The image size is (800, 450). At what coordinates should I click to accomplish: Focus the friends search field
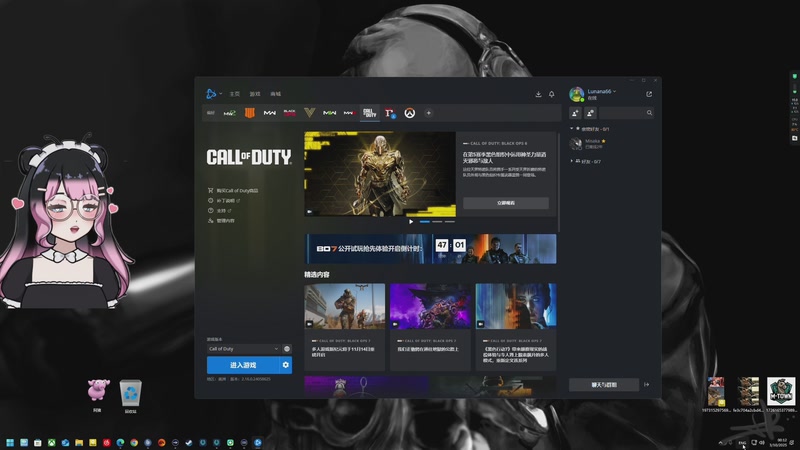click(x=627, y=113)
